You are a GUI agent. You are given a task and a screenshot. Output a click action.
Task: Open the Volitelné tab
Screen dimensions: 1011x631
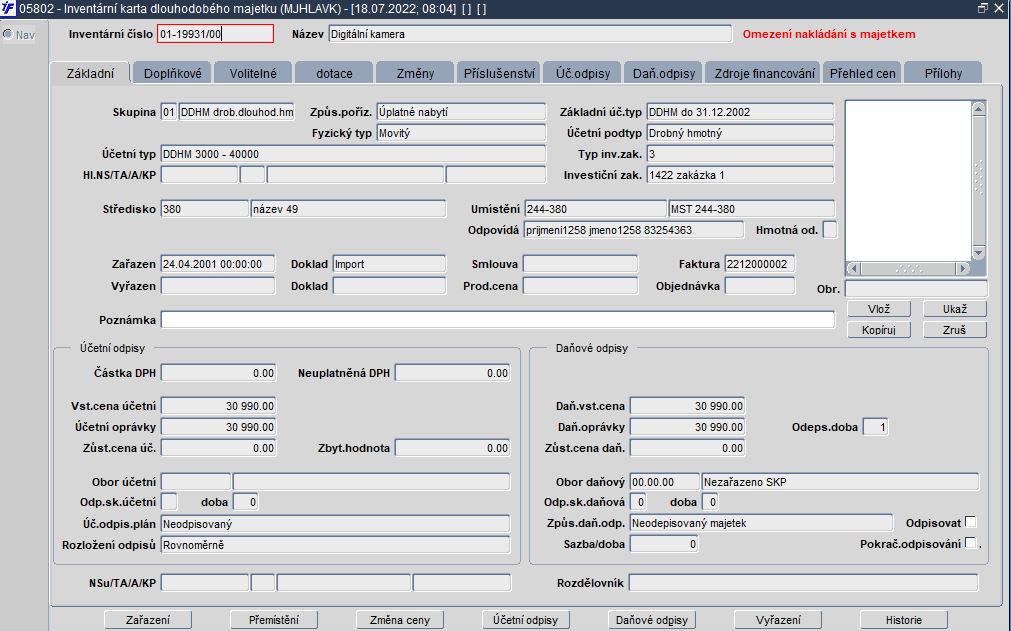(x=253, y=73)
